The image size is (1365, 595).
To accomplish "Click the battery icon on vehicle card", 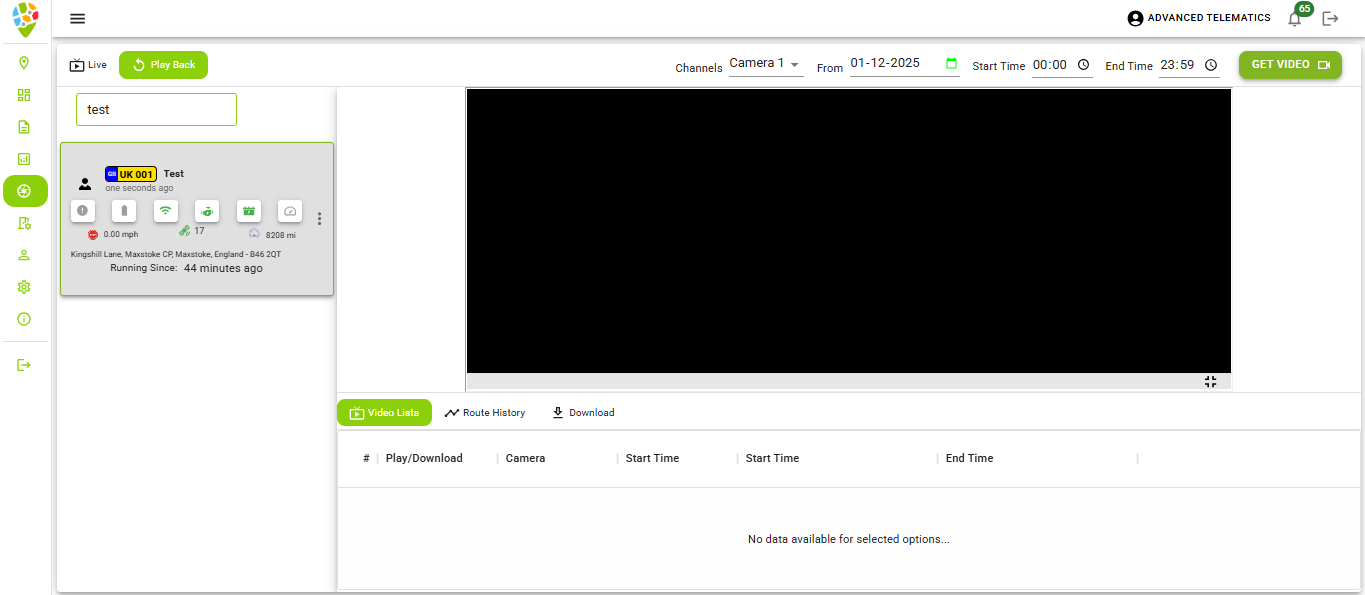I will click(x=124, y=211).
